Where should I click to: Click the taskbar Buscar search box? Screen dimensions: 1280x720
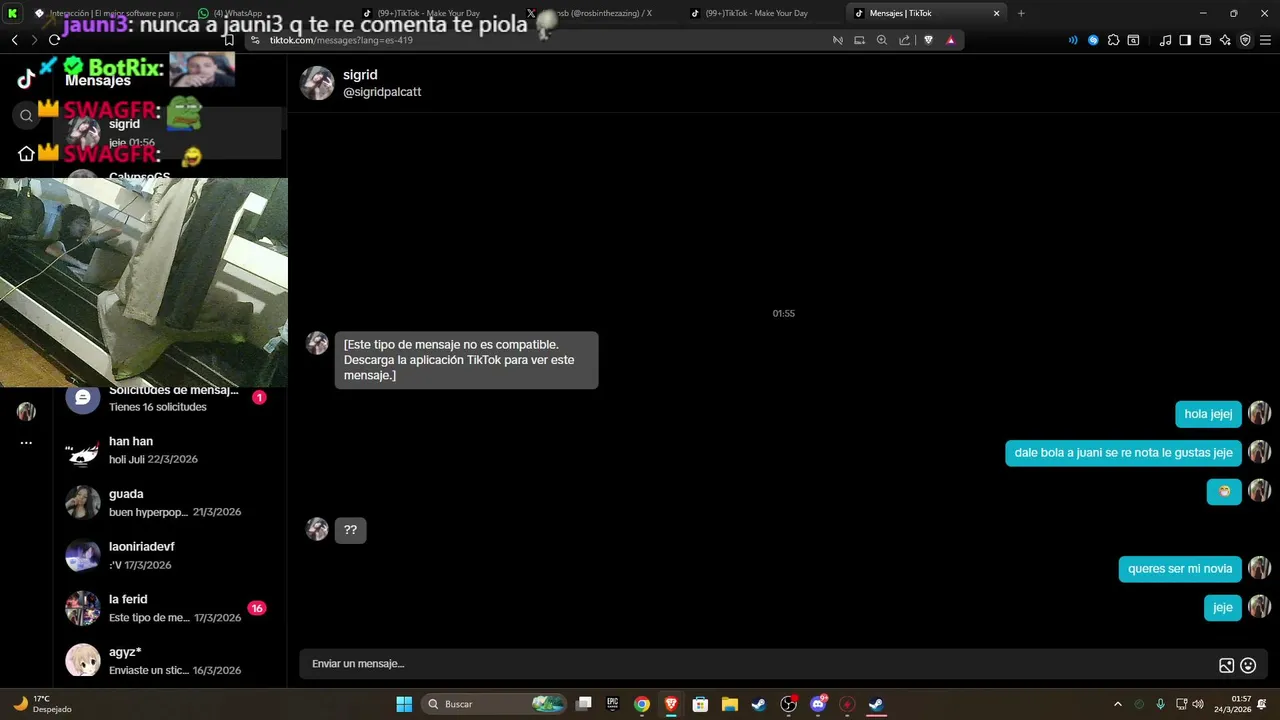click(x=494, y=704)
